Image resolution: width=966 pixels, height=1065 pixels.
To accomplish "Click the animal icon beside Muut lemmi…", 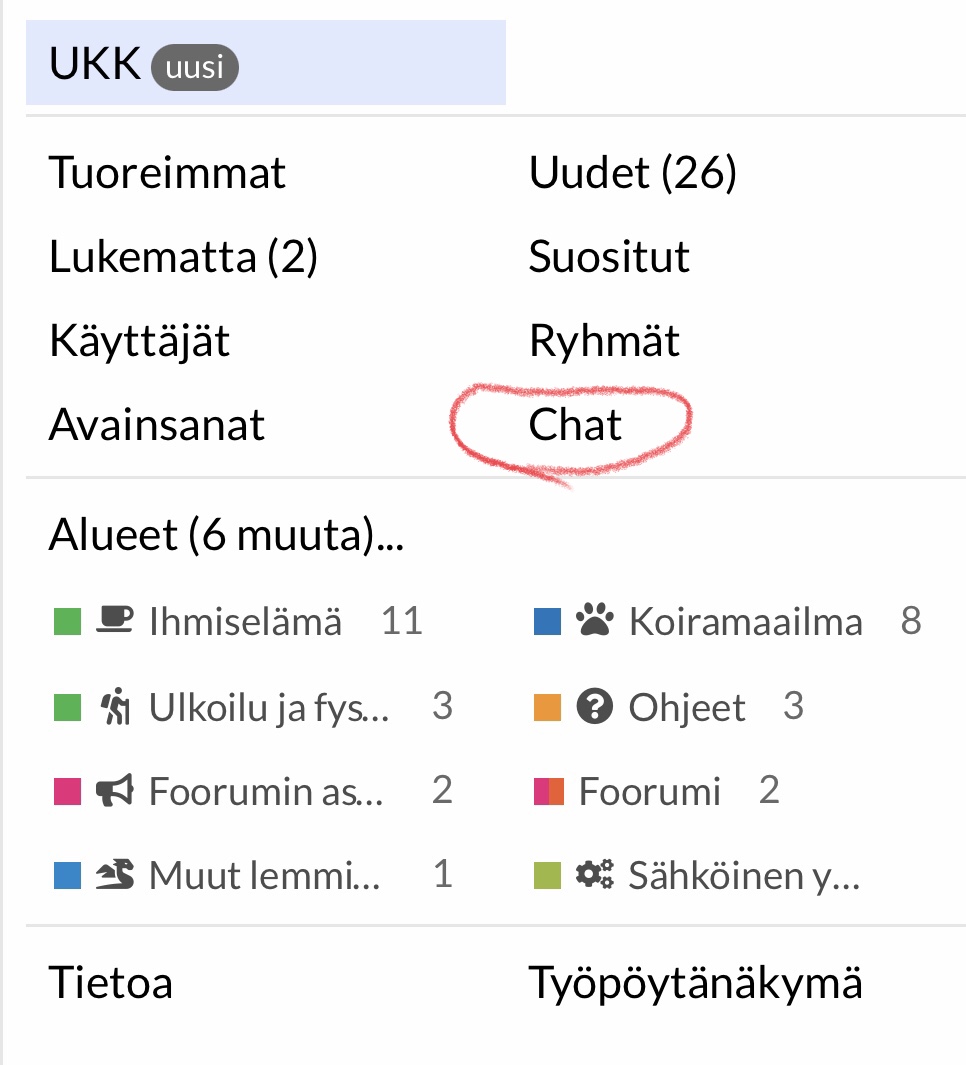I will click(114, 876).
